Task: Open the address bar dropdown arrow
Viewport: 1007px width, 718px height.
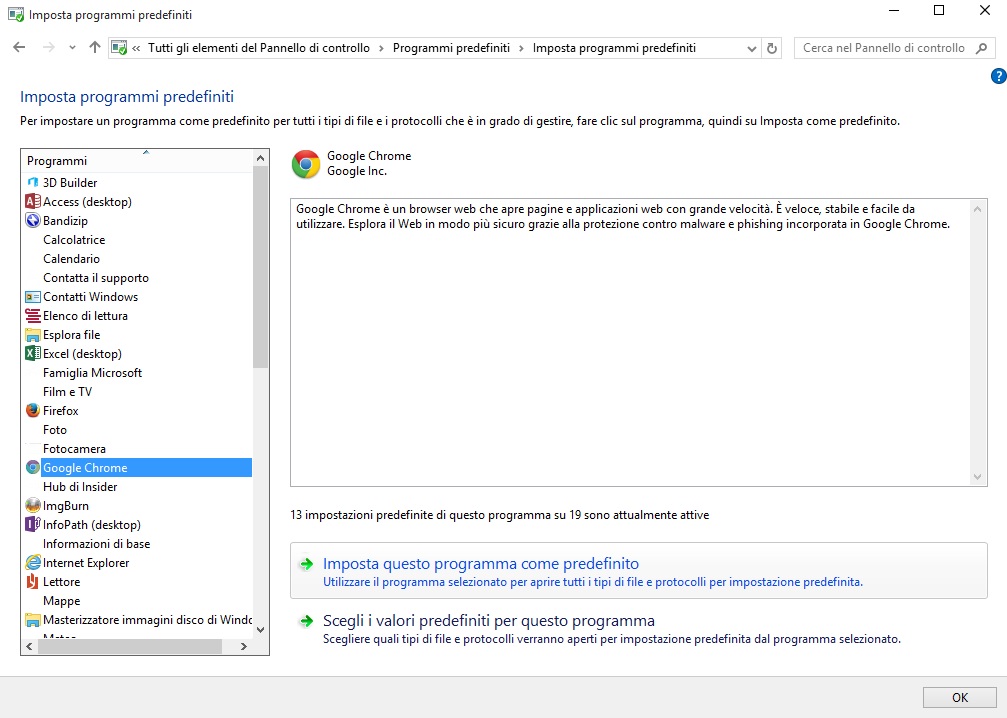Action: point(749,47)
